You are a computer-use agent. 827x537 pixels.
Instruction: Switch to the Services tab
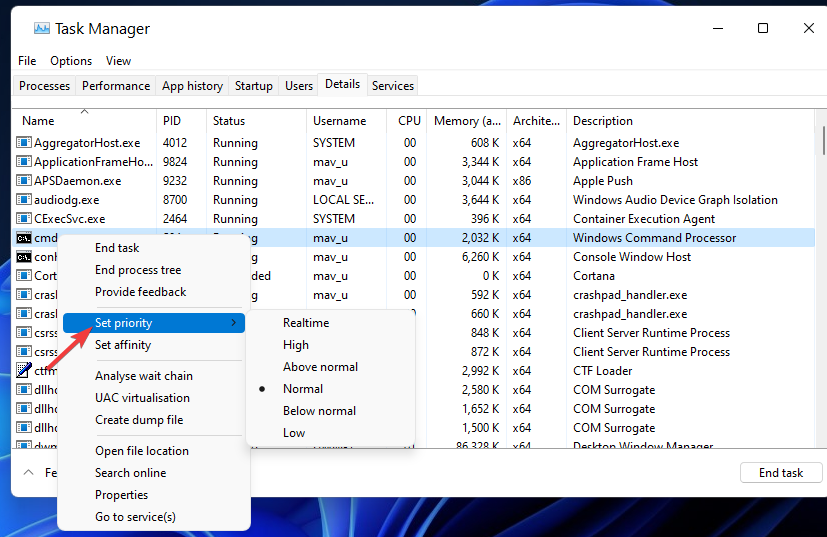tap(393, 85)
